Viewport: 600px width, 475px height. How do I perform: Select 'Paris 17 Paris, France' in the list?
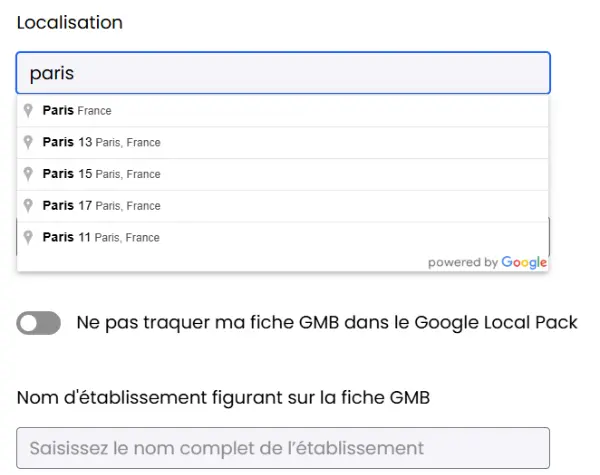point(283,206)
